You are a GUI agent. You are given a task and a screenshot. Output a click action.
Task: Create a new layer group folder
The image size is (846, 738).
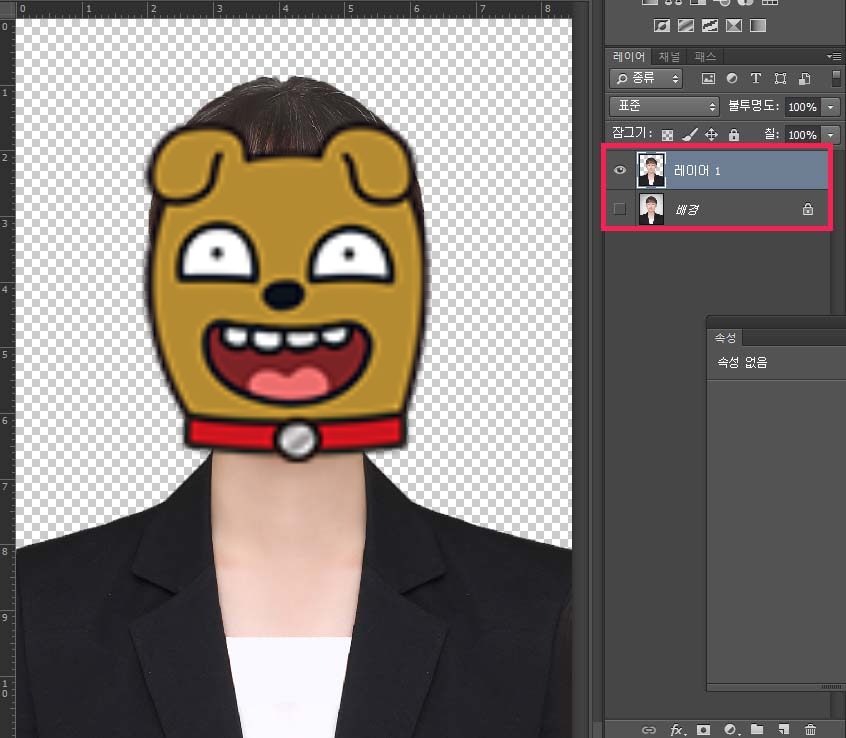pos(758,729)
